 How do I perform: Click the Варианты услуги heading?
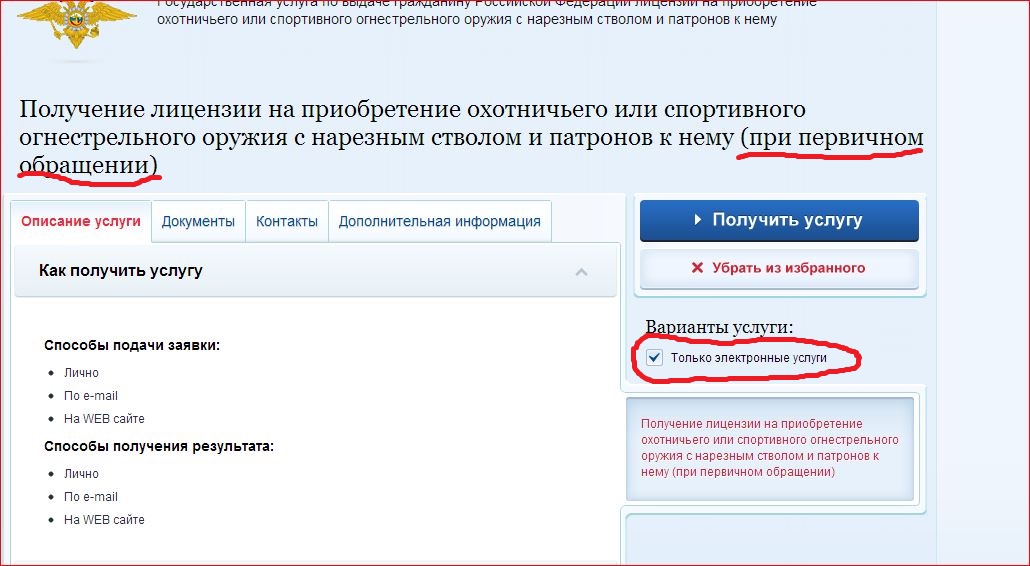point(718,328)
